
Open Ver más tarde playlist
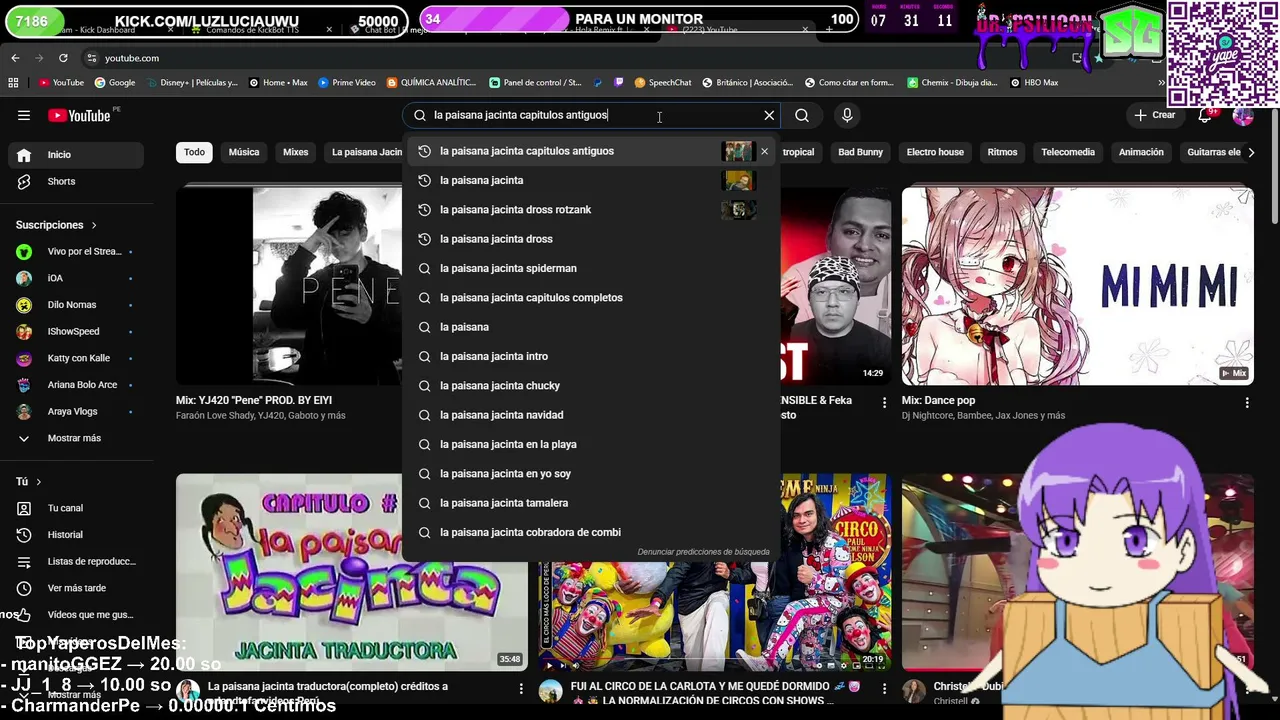pyautogui.click(x=77, y=588)
